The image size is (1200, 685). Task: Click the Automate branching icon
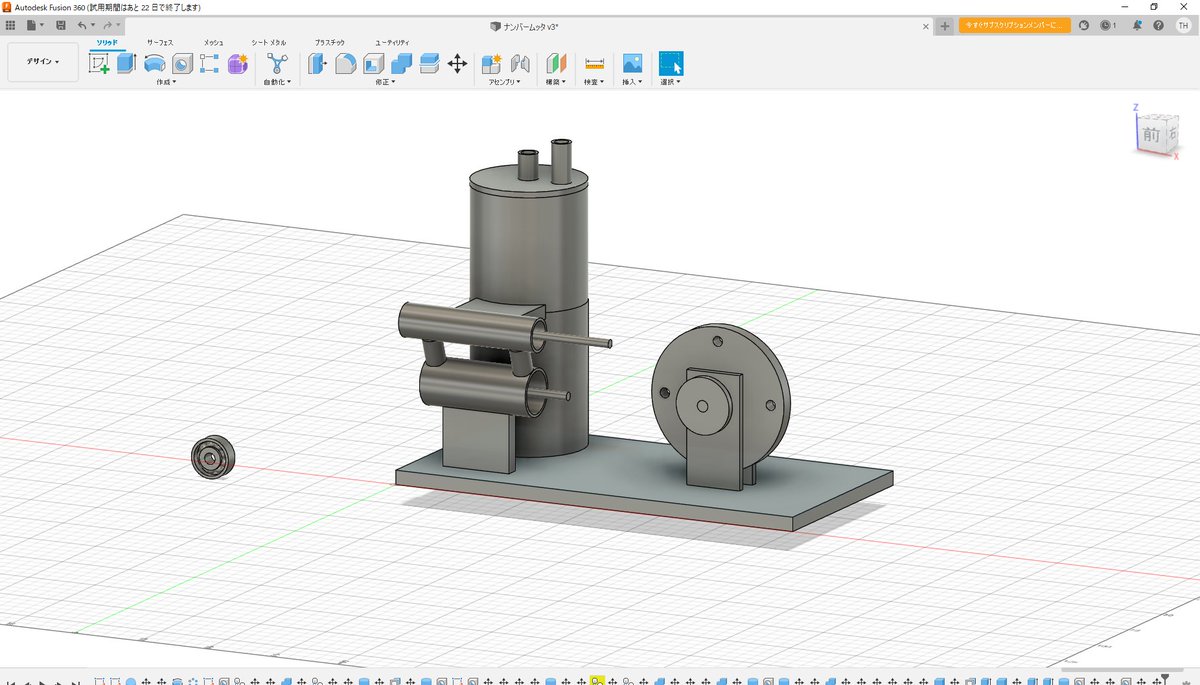point(277,64)
